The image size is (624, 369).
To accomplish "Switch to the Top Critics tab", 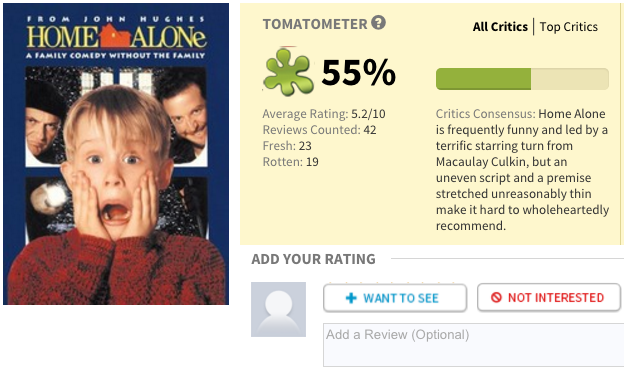I will click(568, 27).
